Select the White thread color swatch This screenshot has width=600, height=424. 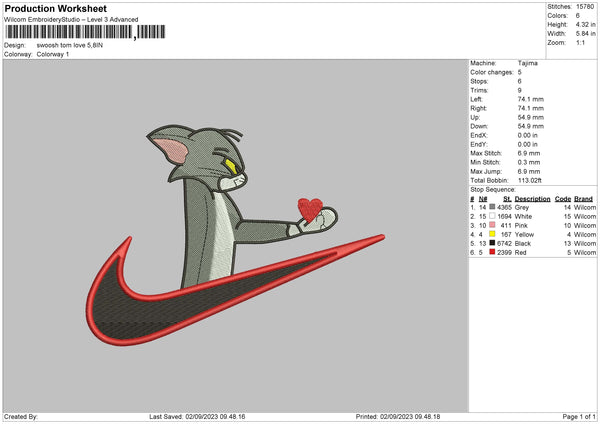492,216
